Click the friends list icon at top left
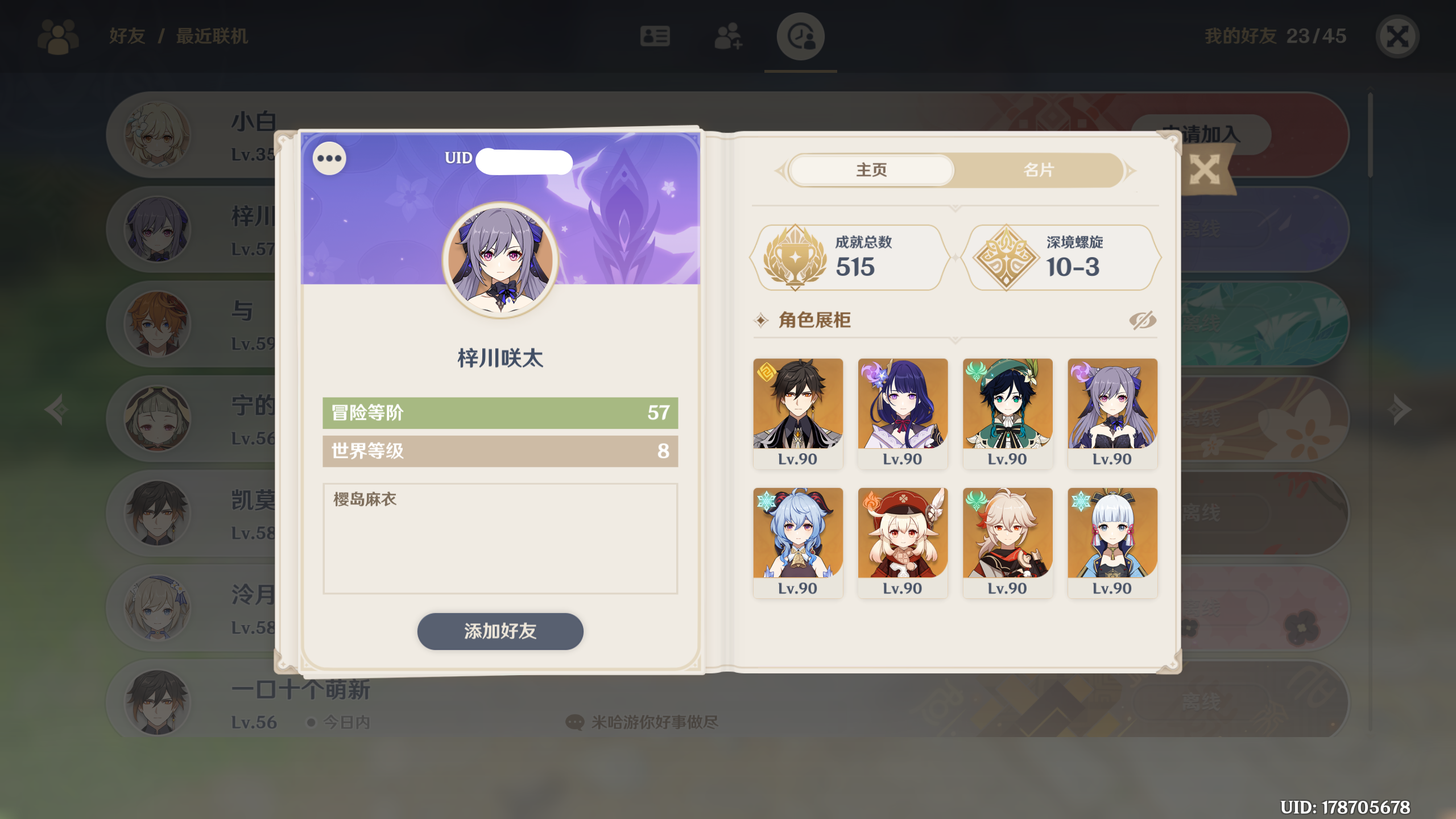This screenshot has width=1456, height=819. coord(57,36)
